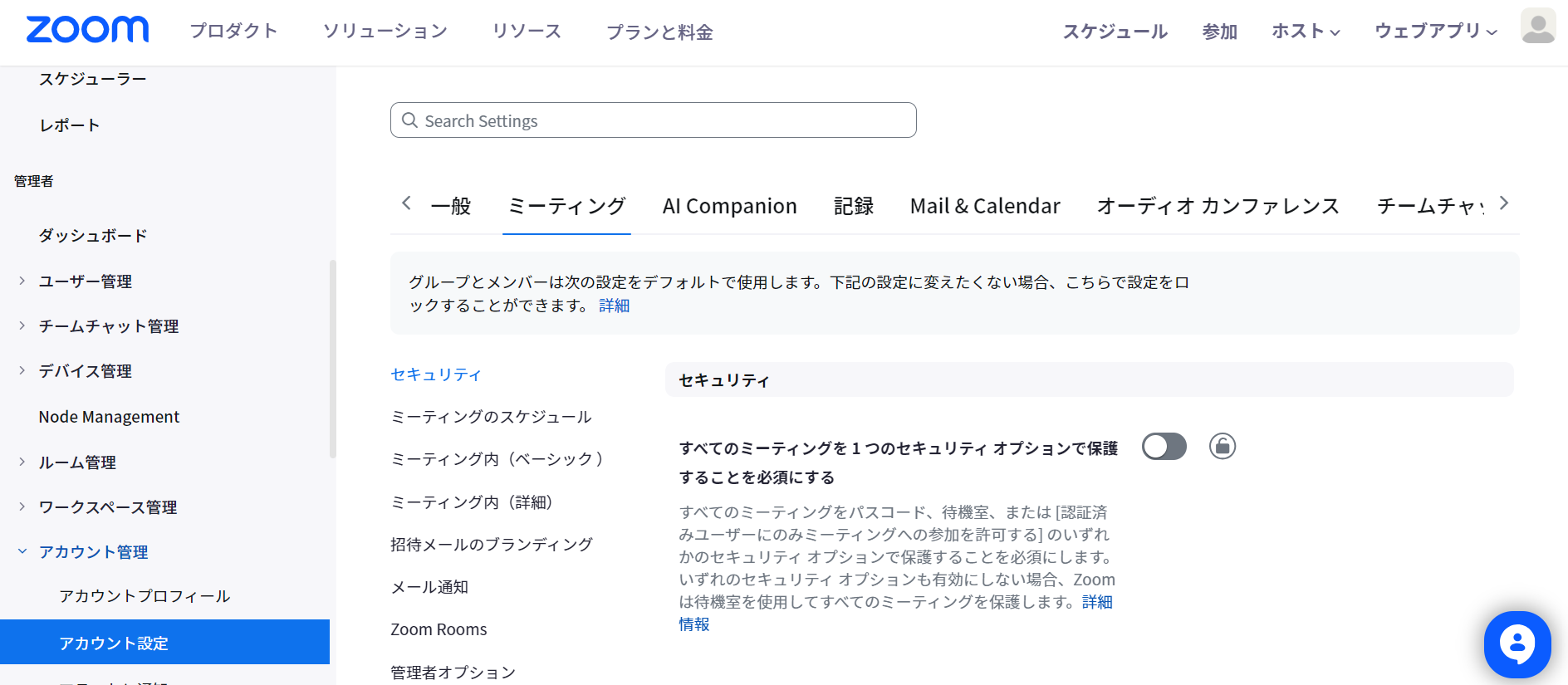The height and width of the screenshot is (685, 1568).
Task: Open the ホスト dropdown
Action: pos(1306,32)
